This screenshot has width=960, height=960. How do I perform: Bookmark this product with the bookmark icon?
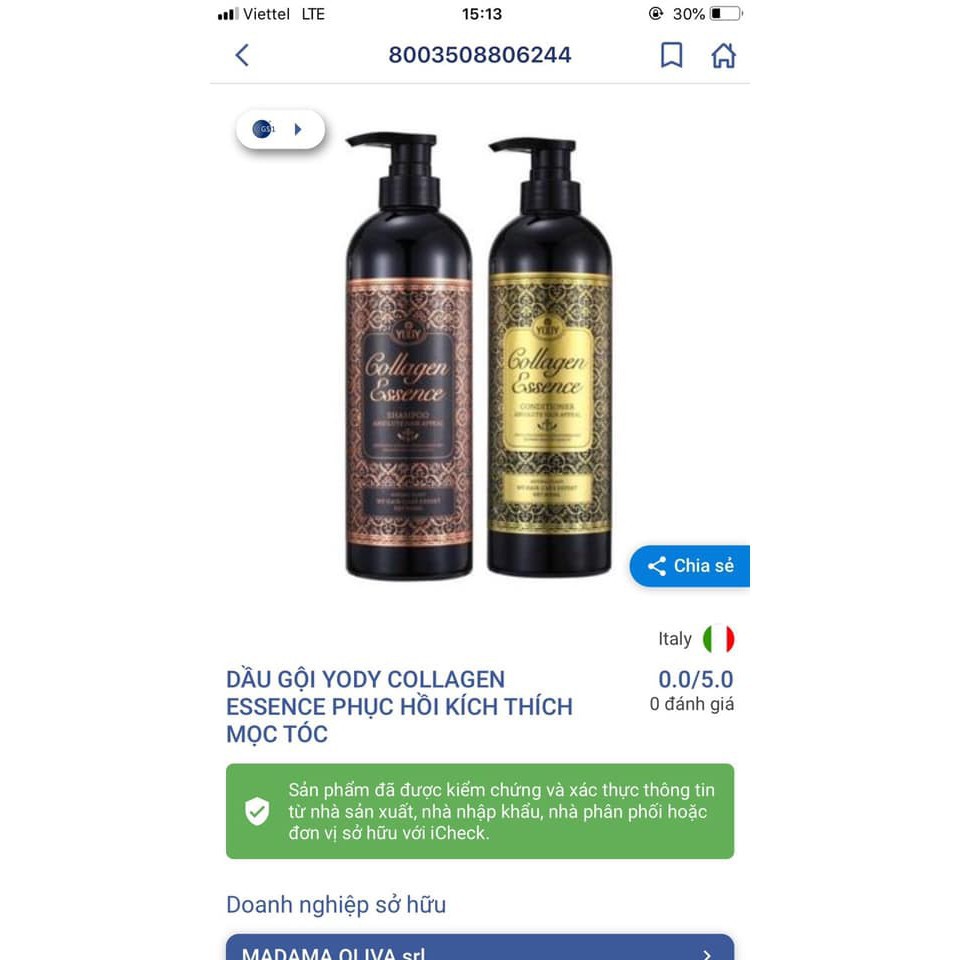(672, 55)
